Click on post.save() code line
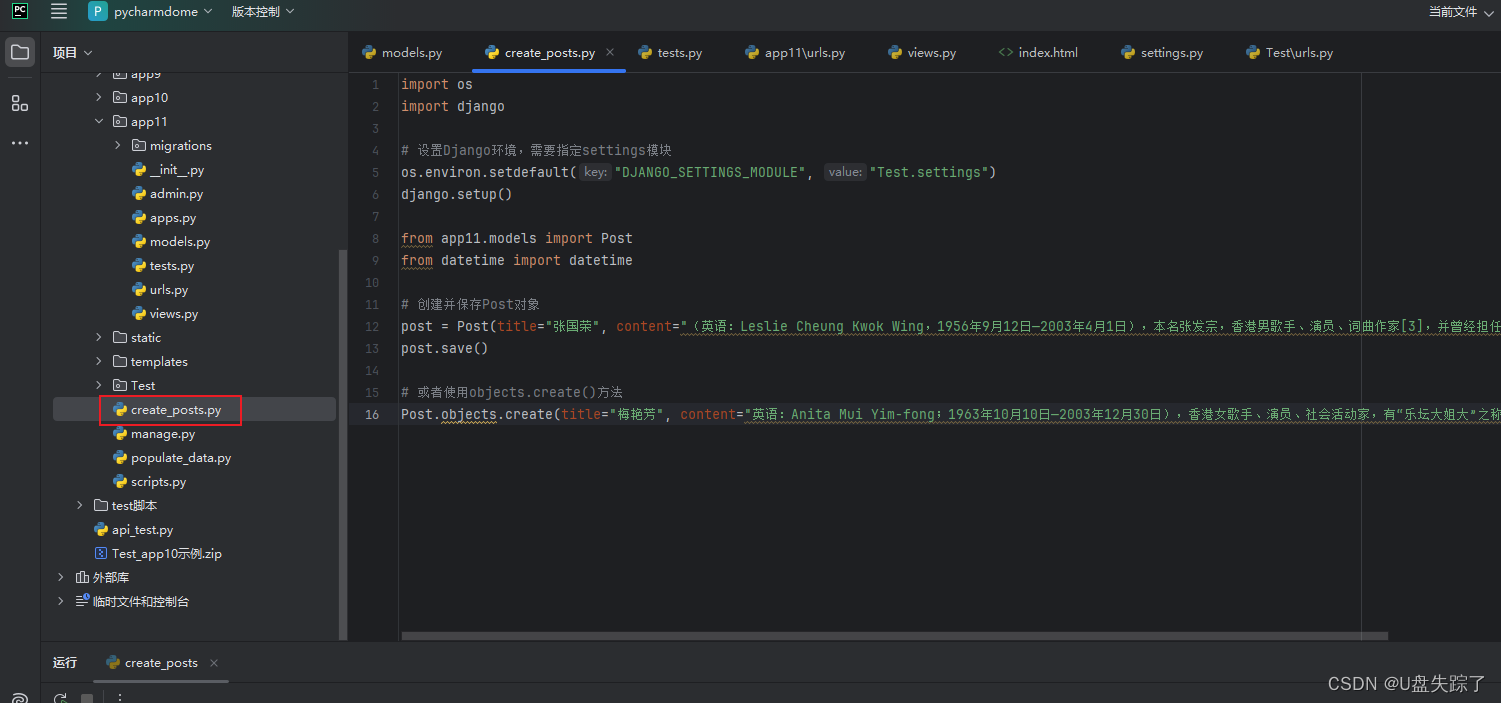1501x703 pixels. pyautogui.click(x=444, y=348)
